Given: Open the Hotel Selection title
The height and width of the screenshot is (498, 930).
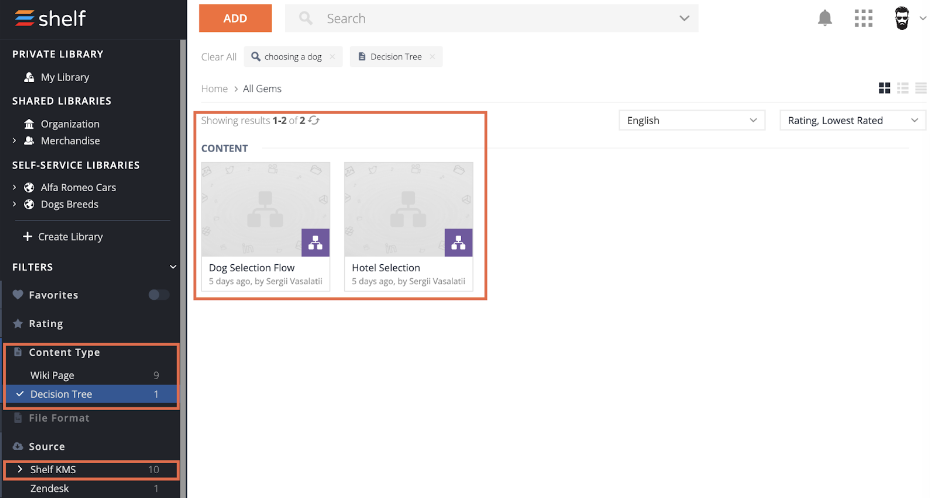Looking at the screenshot, I should [386, 268].
